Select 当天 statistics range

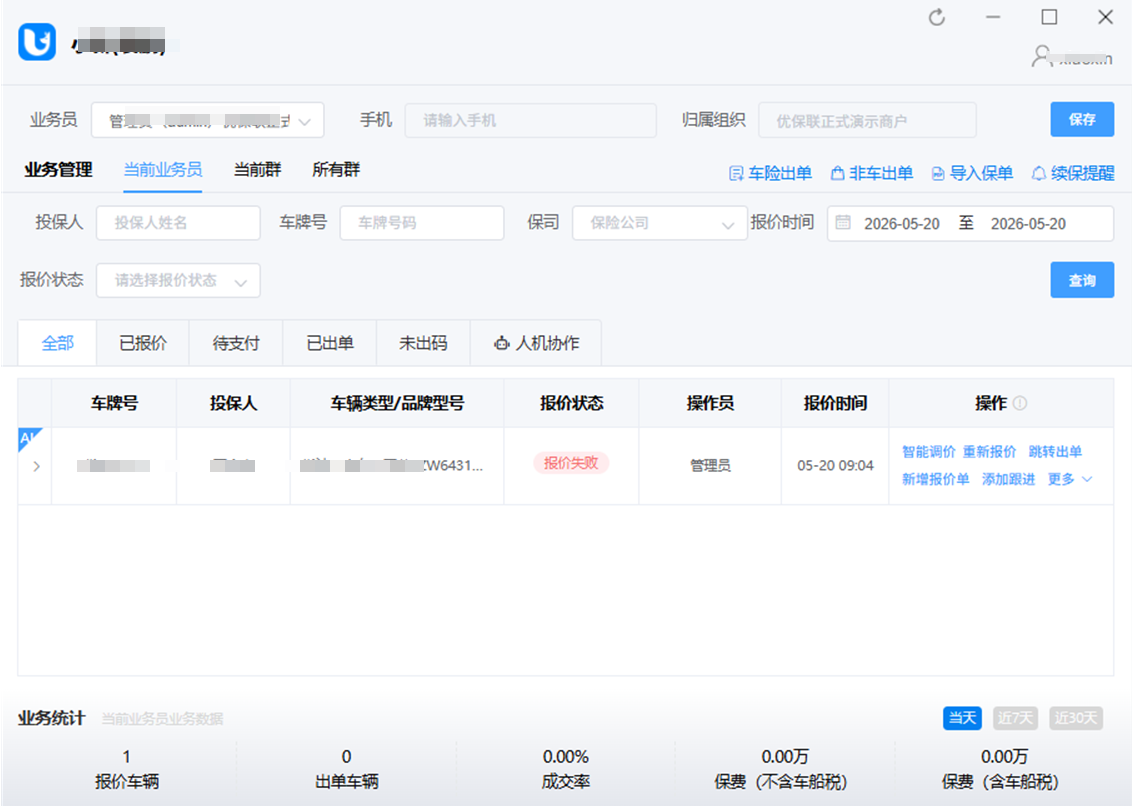coord(962,718)
